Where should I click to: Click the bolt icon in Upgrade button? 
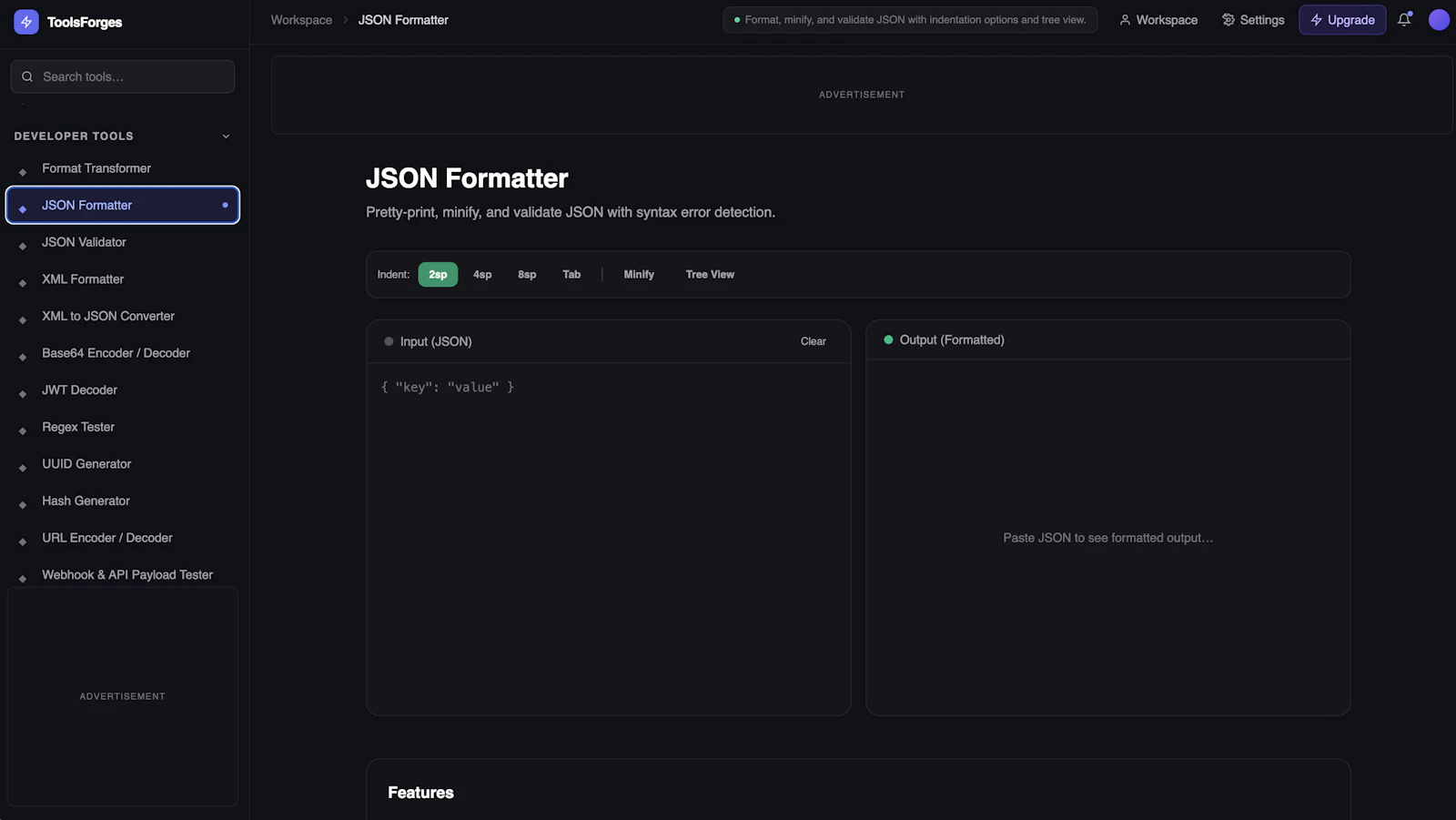pyautogui.click(x=1316, y=20)
